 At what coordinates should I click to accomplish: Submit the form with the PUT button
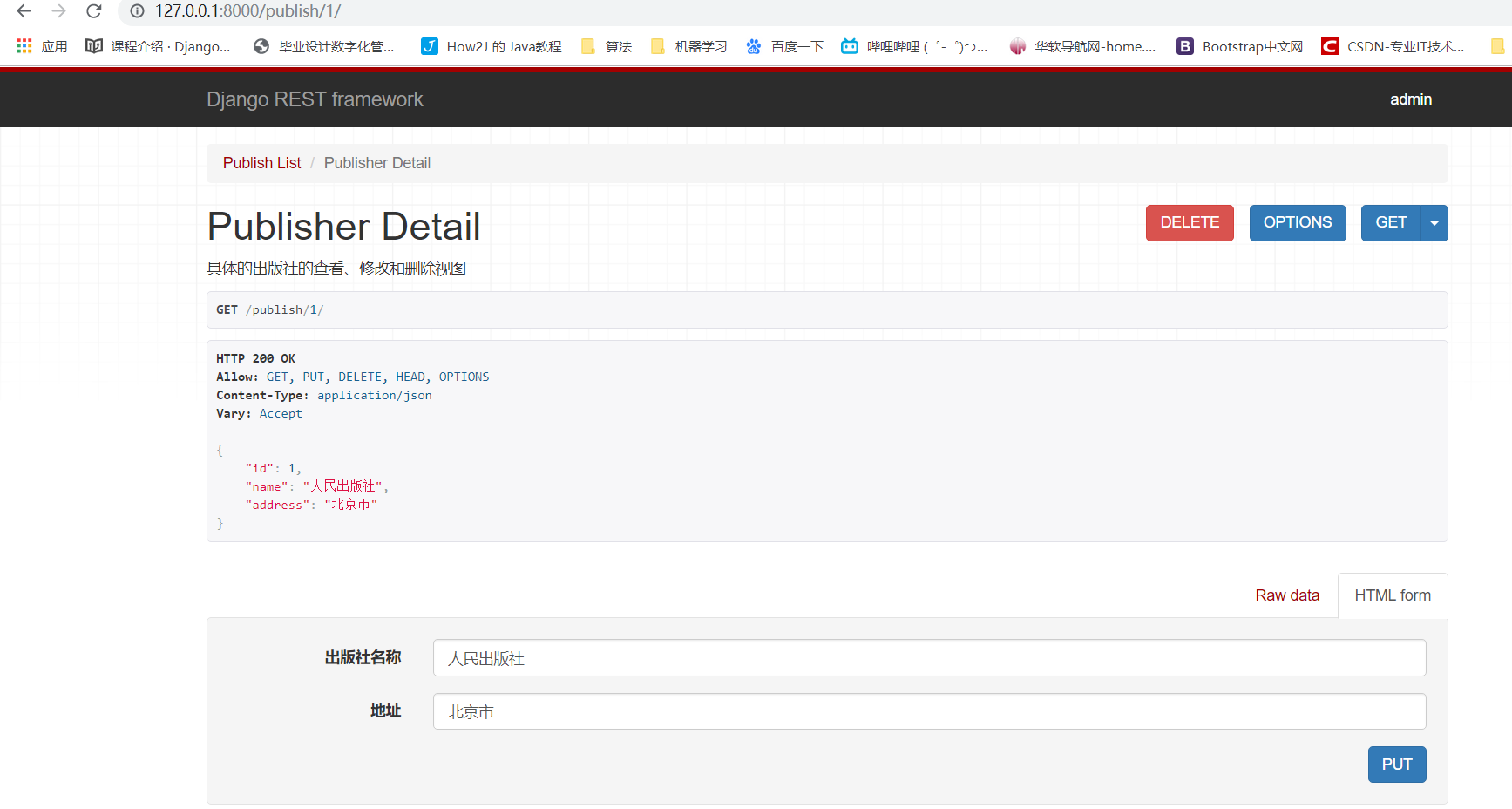click(1397, 765)
